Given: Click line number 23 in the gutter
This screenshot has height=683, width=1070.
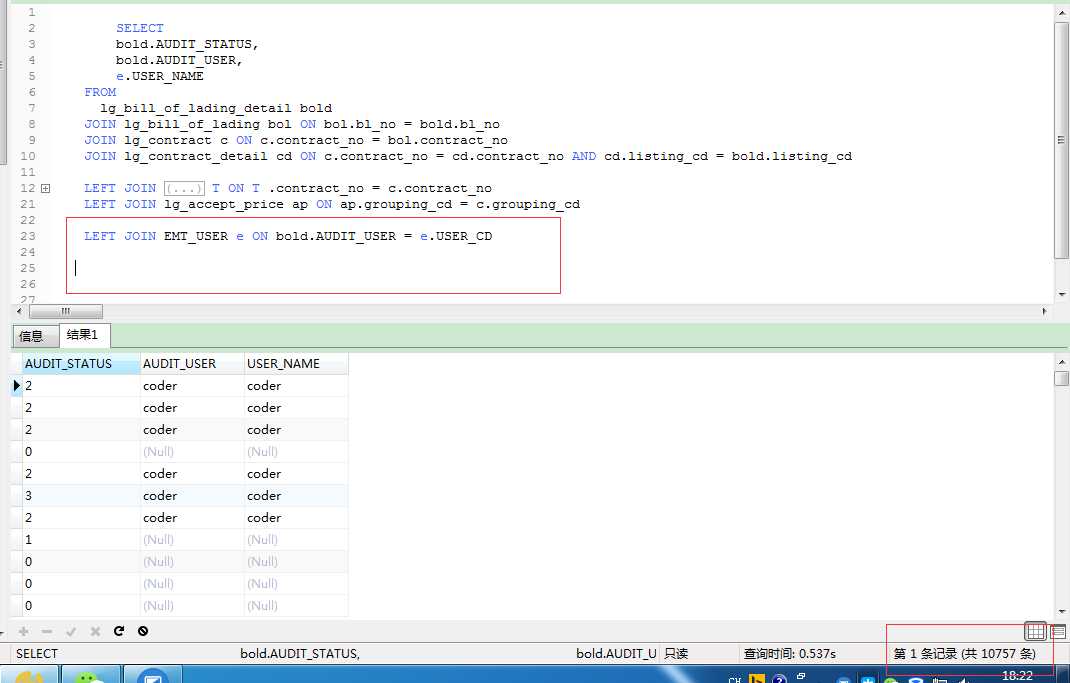Looking at the screenshot, I should 28,236.
